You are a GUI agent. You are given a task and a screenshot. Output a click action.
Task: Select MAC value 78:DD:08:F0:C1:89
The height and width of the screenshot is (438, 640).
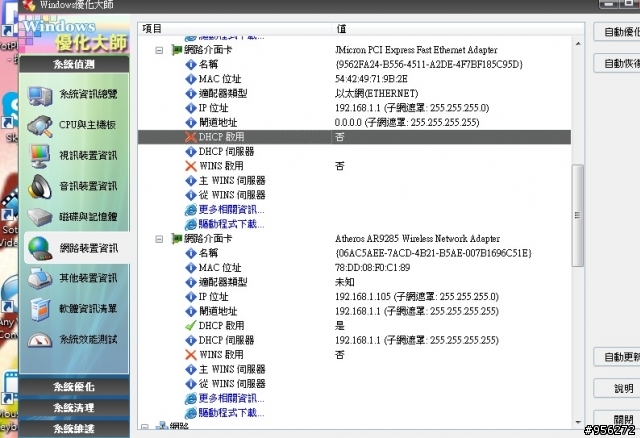[372, 268]
